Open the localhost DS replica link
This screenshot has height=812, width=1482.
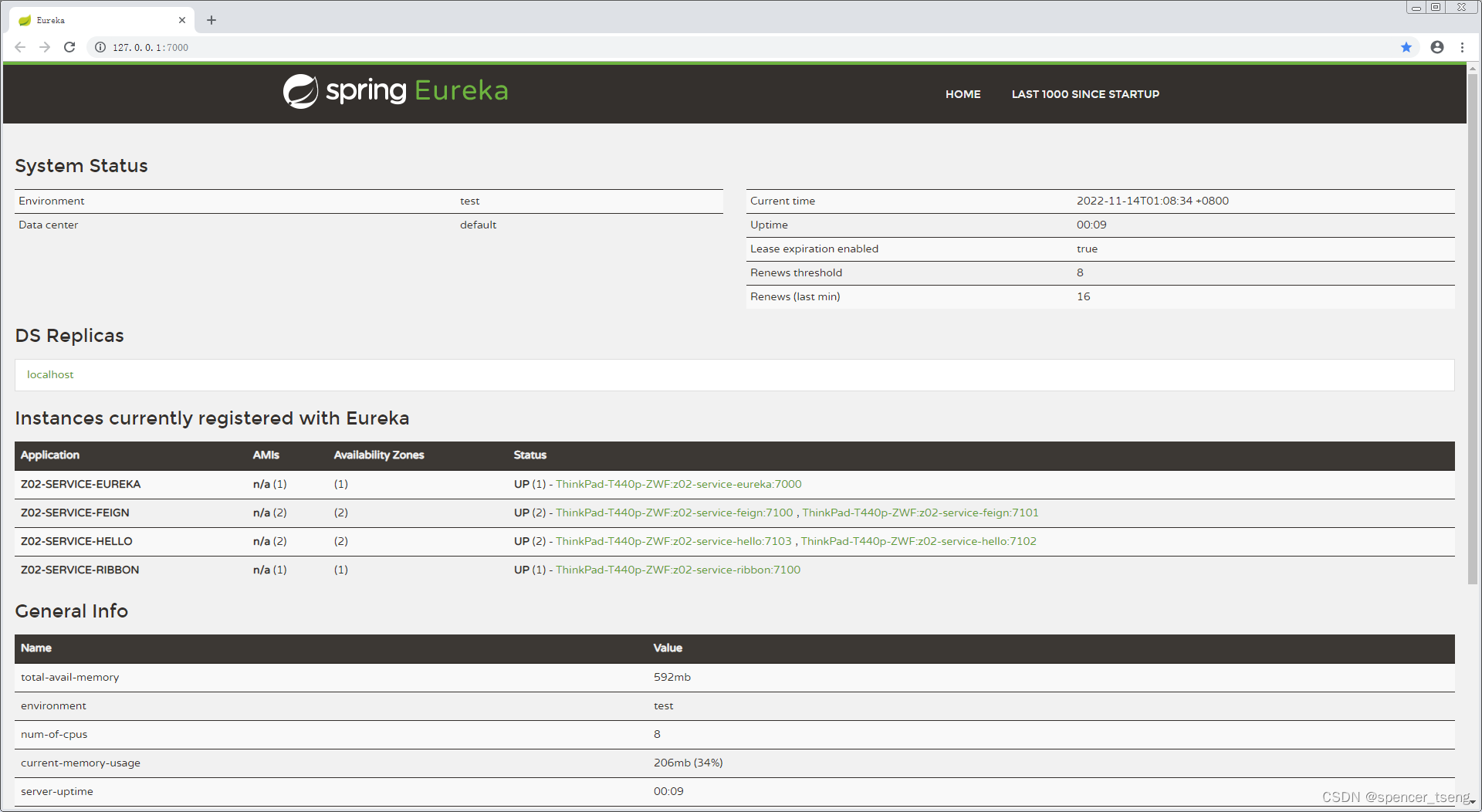point(49,374)
